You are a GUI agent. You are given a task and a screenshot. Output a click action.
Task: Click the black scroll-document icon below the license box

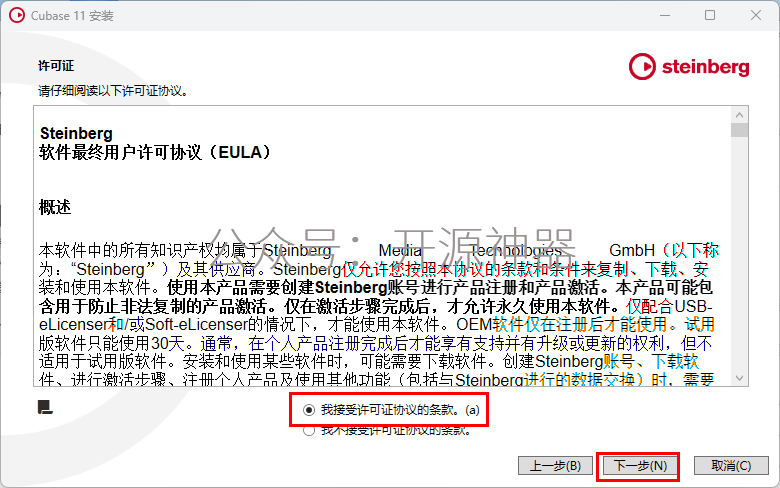click(x=45, y=407)
